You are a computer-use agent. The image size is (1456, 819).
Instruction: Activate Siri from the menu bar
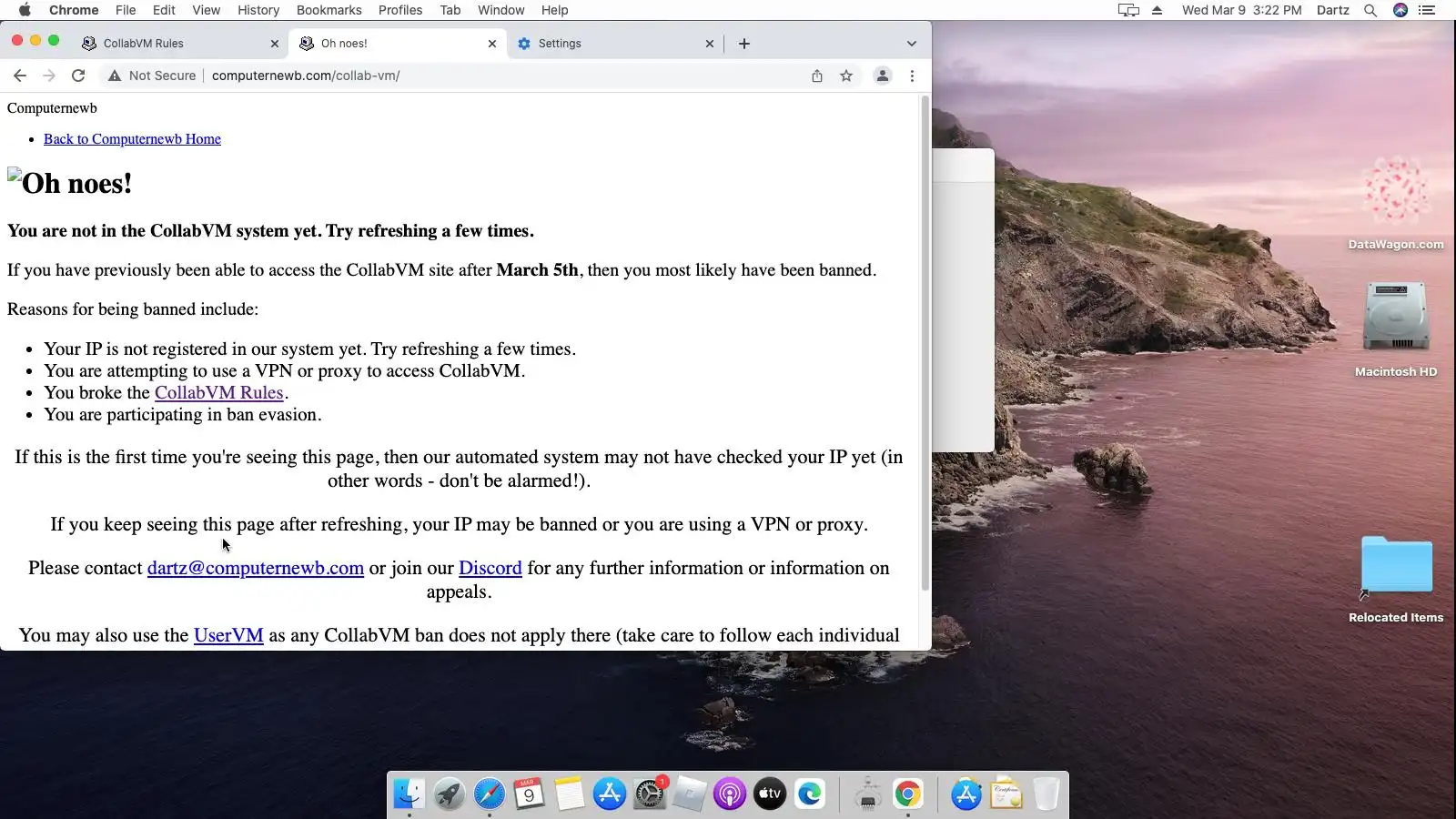pos(1400,10)
